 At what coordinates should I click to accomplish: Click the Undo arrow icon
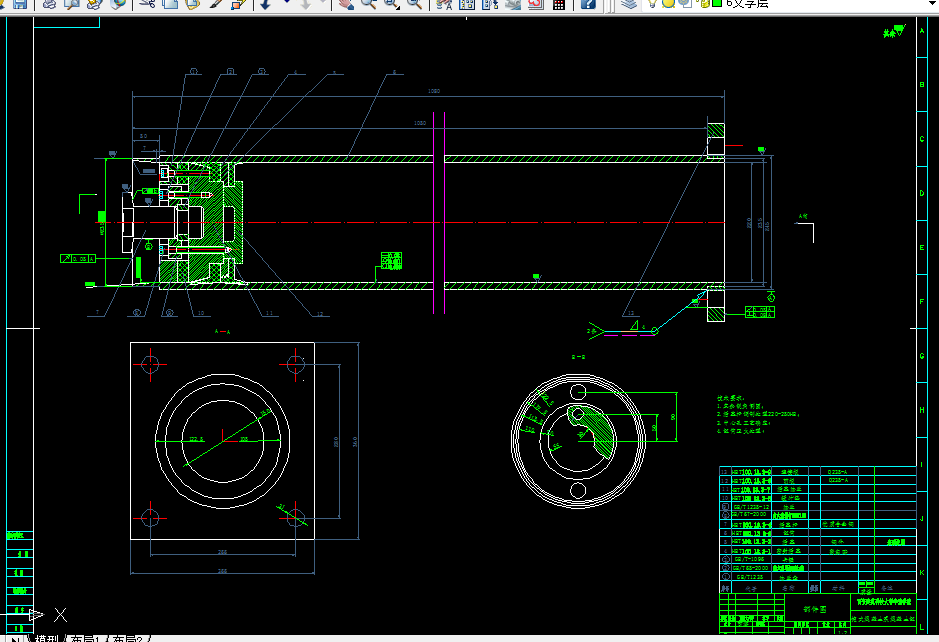tap(266, 5)
